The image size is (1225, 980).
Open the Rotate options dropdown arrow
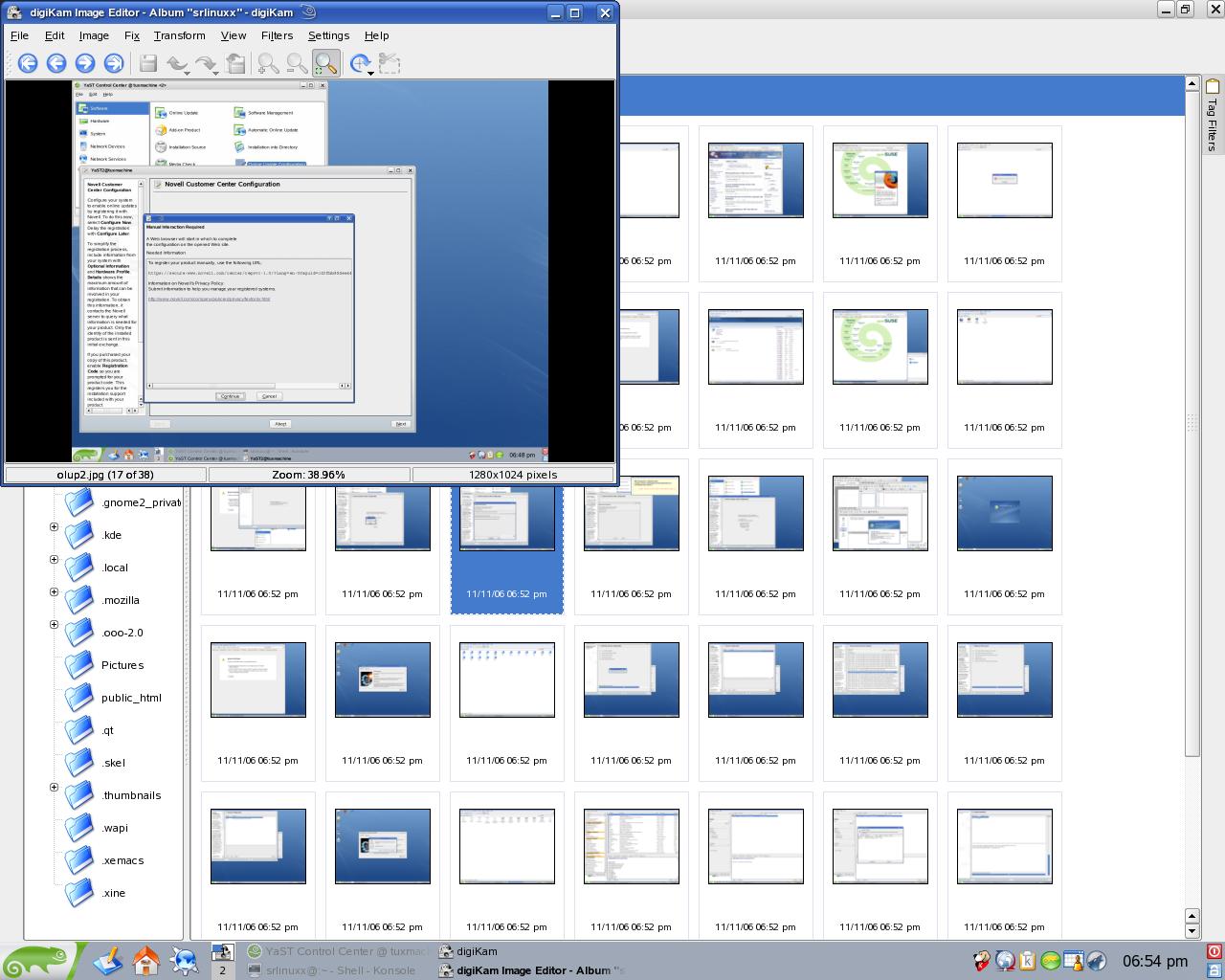(371, 73)
